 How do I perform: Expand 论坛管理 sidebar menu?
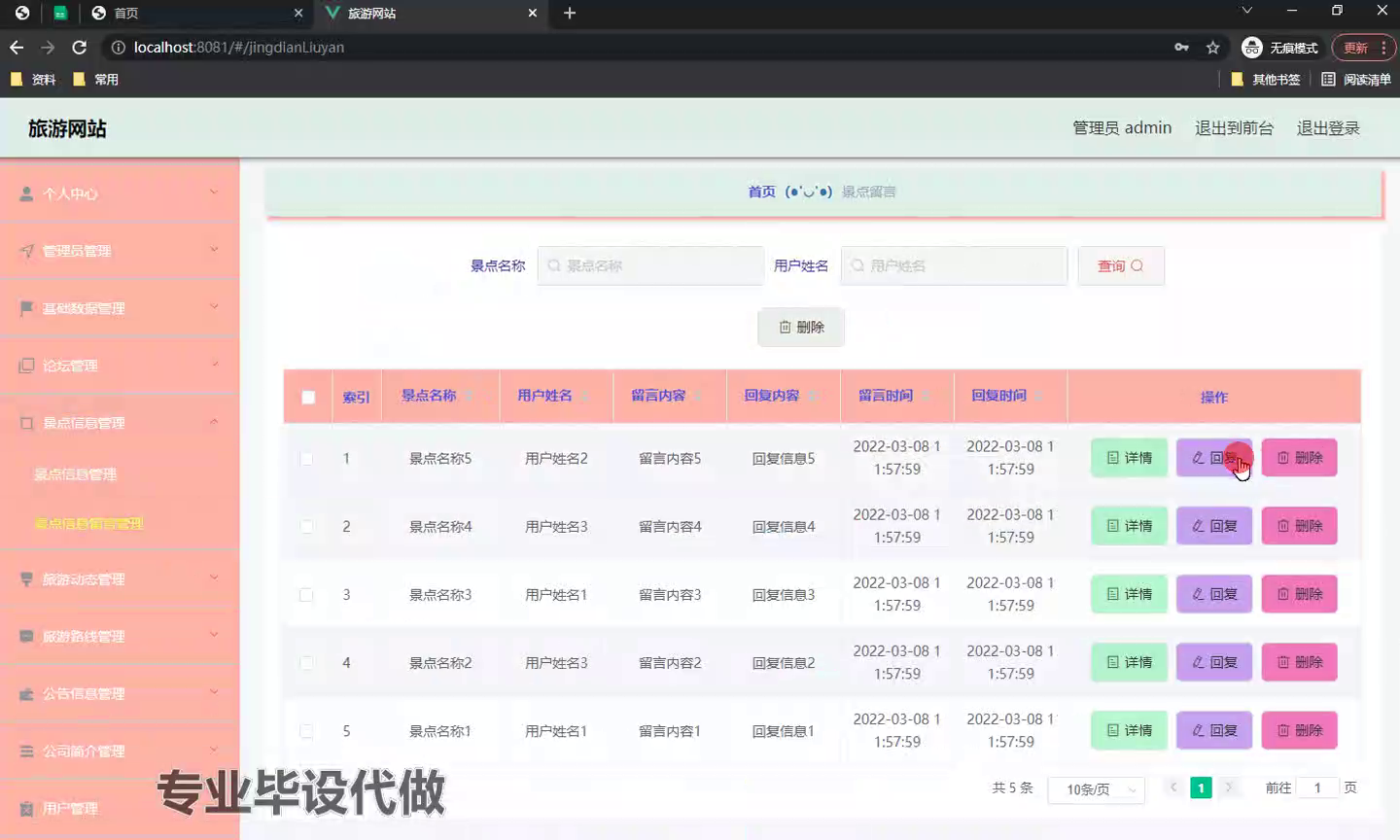(x=120, y=366)
